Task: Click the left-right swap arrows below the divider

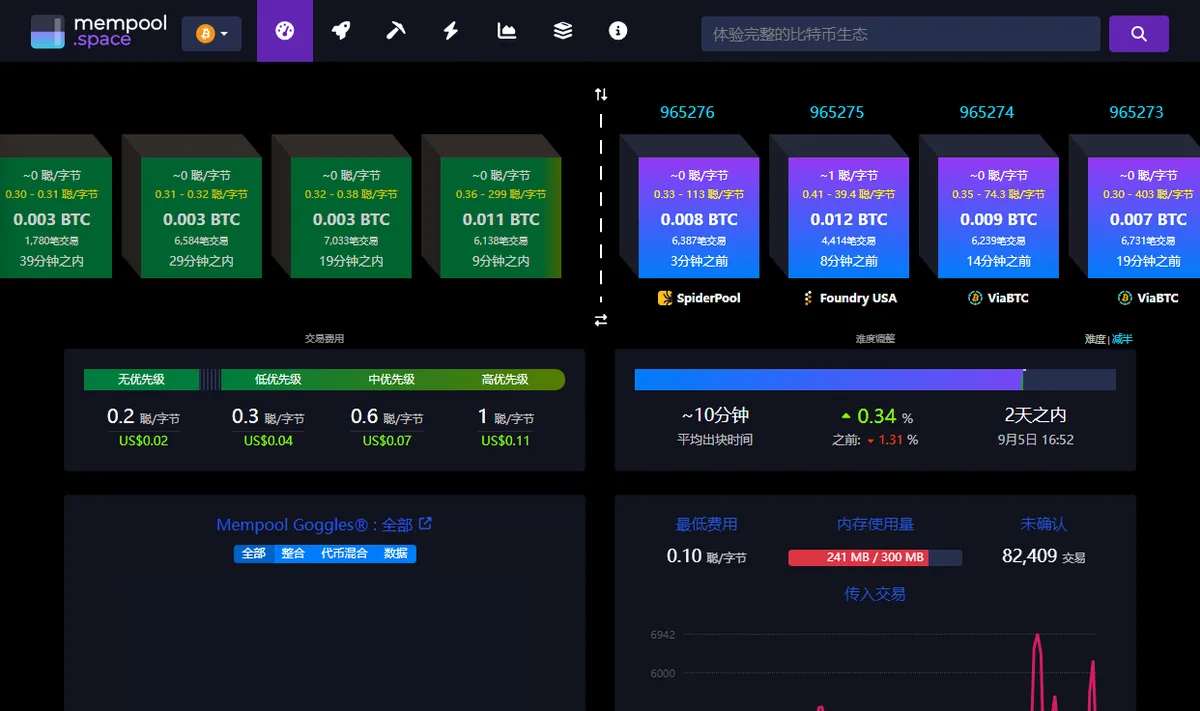Action: 601,320
